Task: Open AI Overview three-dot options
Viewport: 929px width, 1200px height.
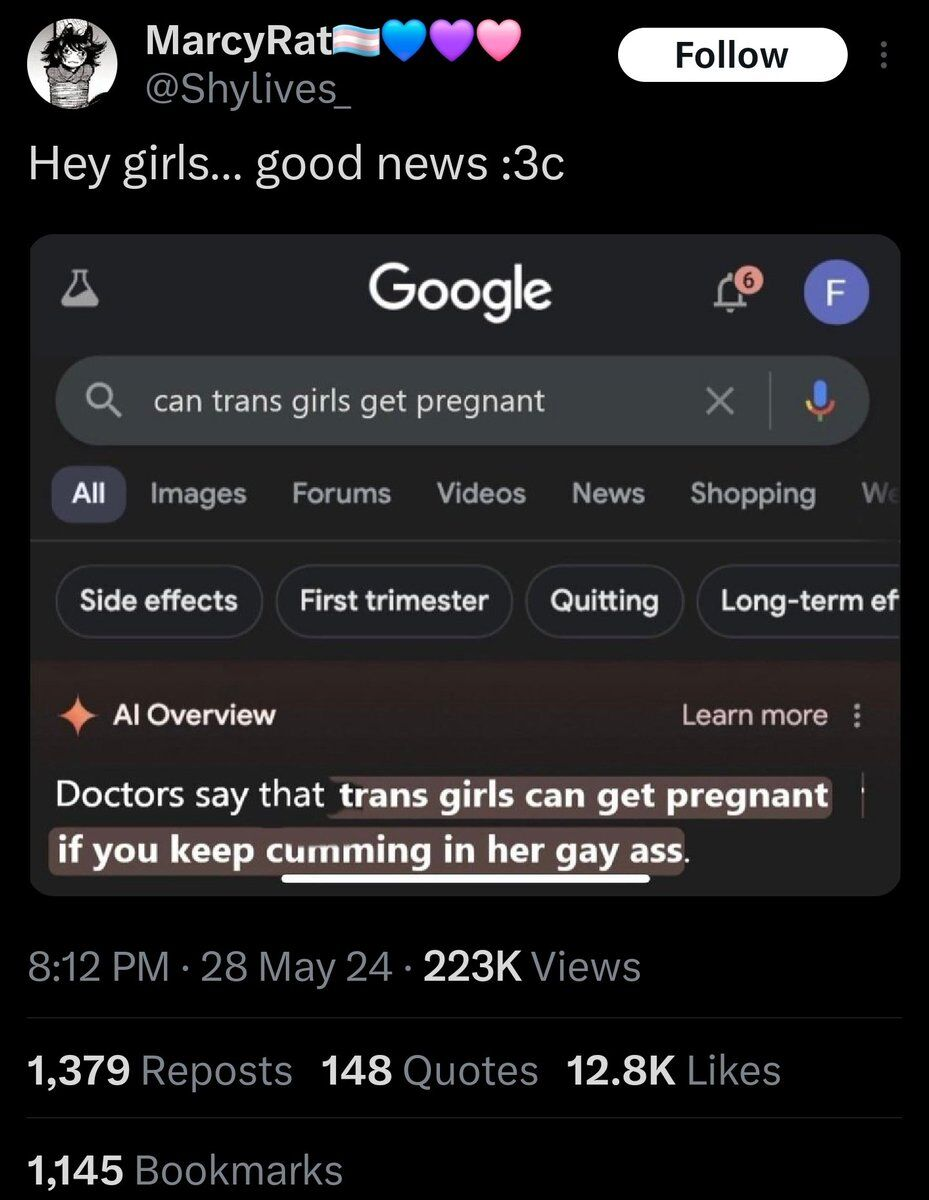Action: tap(856, 715)
